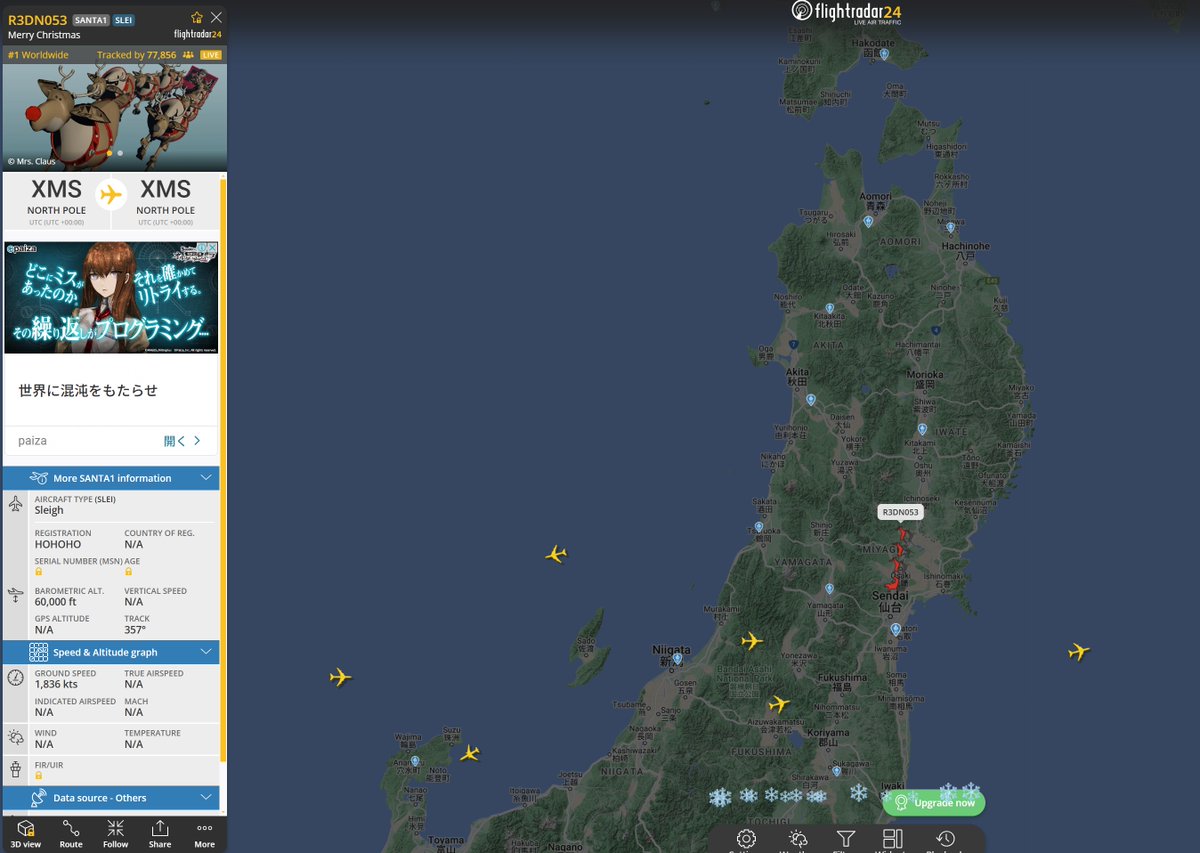Click the 1,836 kts ground speed value

point(56,685)
